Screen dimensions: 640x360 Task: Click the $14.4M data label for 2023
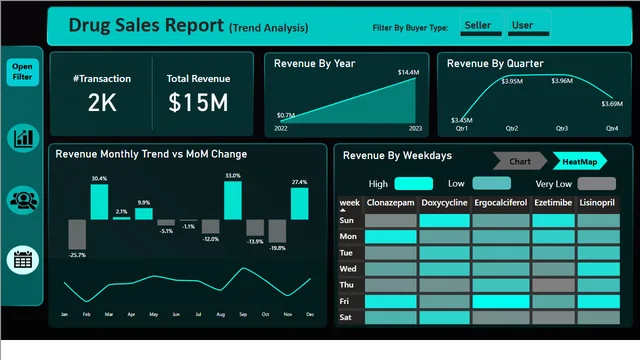(x=408, y=72)
